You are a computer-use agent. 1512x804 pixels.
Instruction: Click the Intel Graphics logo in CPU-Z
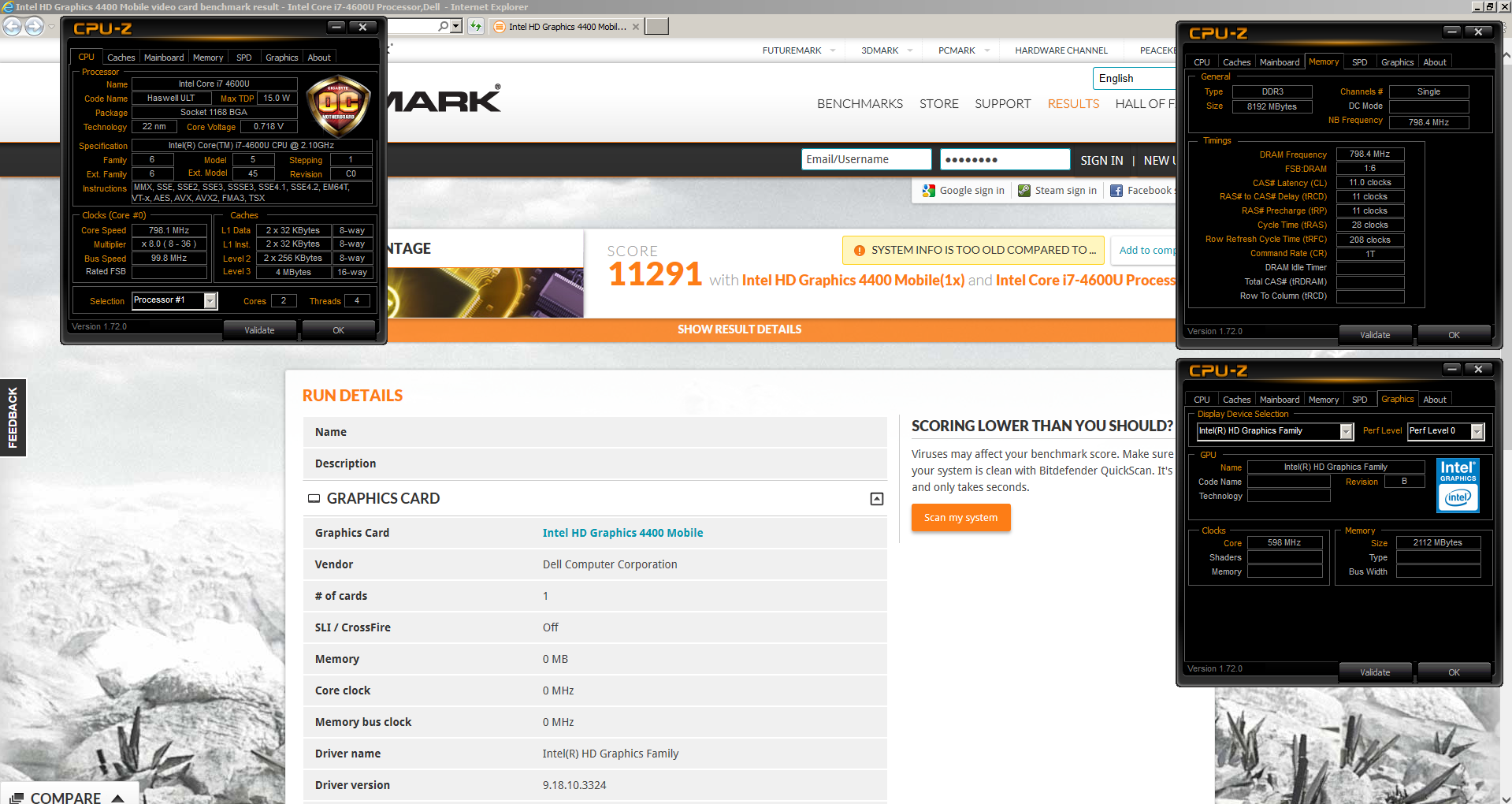coord(1458,486)
